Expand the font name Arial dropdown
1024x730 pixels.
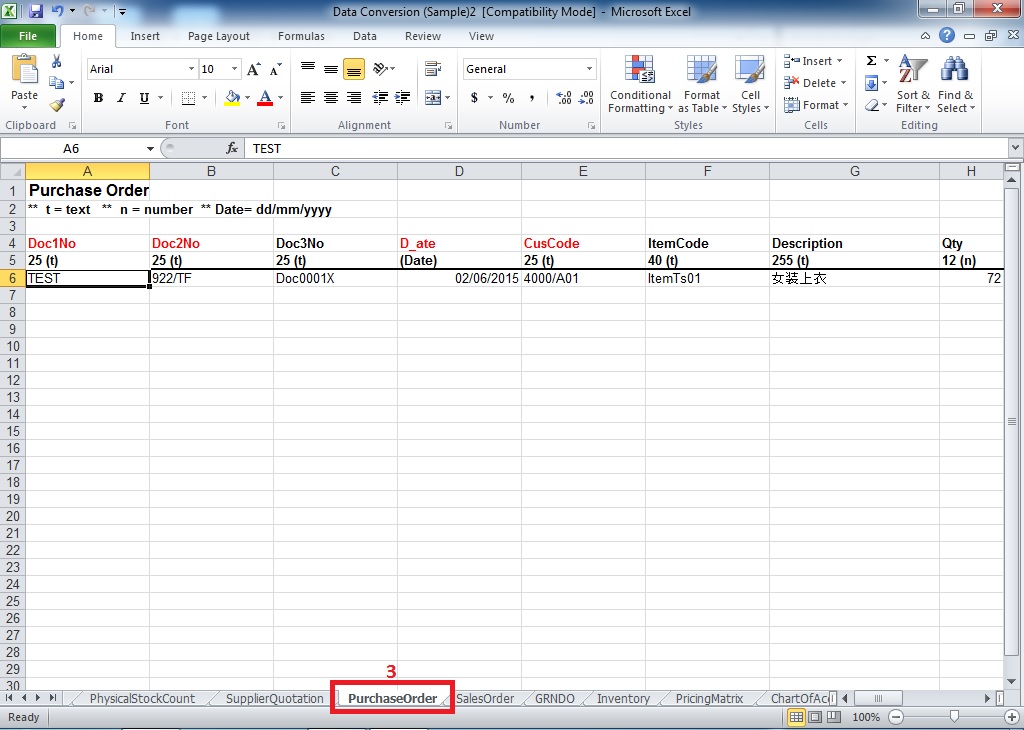coord(191,69)
